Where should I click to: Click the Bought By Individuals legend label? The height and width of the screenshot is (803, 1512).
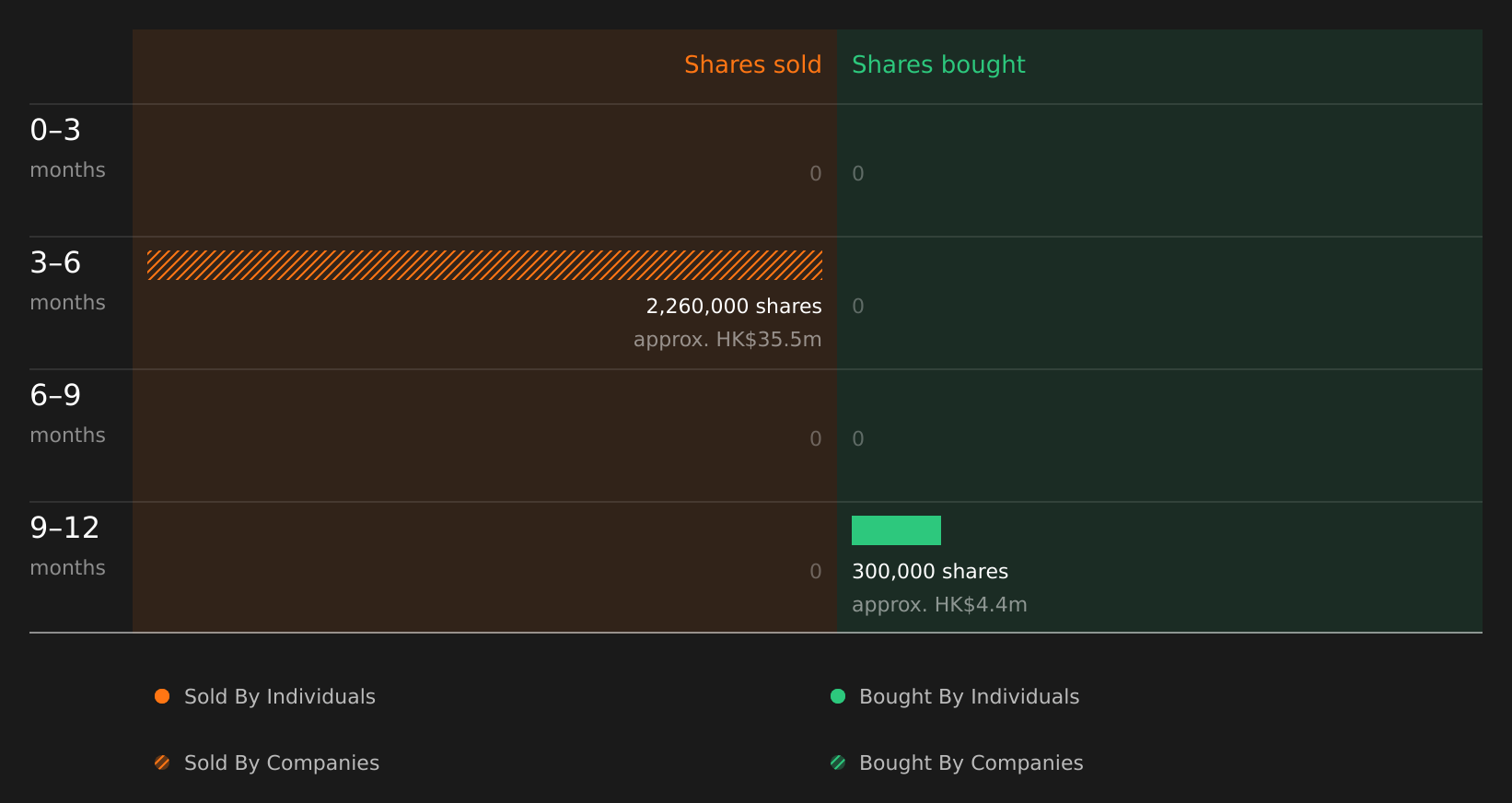pos(969,696)
